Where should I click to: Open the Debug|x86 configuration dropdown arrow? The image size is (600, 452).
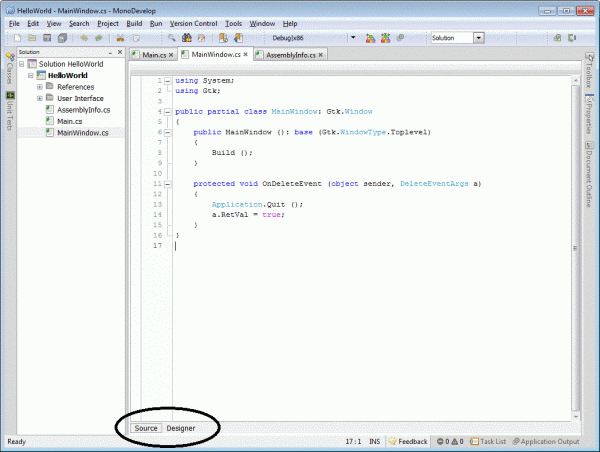pos(353,38)
